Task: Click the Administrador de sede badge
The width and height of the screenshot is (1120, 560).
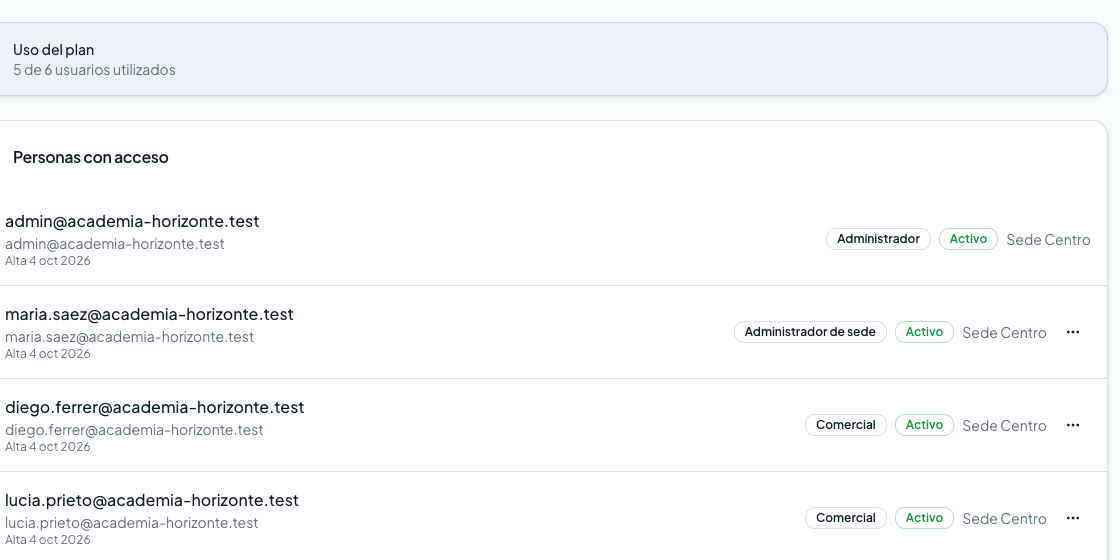Action: click(810, 332)
